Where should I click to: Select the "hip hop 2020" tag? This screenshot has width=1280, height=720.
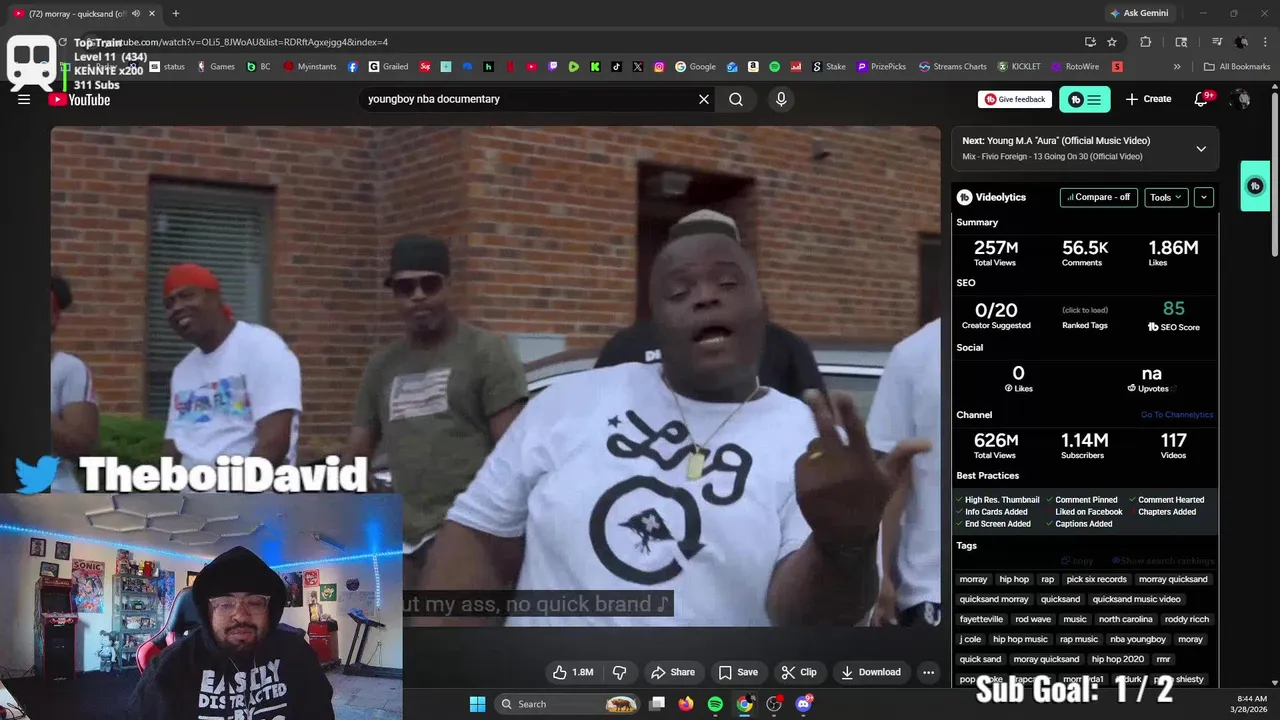click(x=1117, y=659)
